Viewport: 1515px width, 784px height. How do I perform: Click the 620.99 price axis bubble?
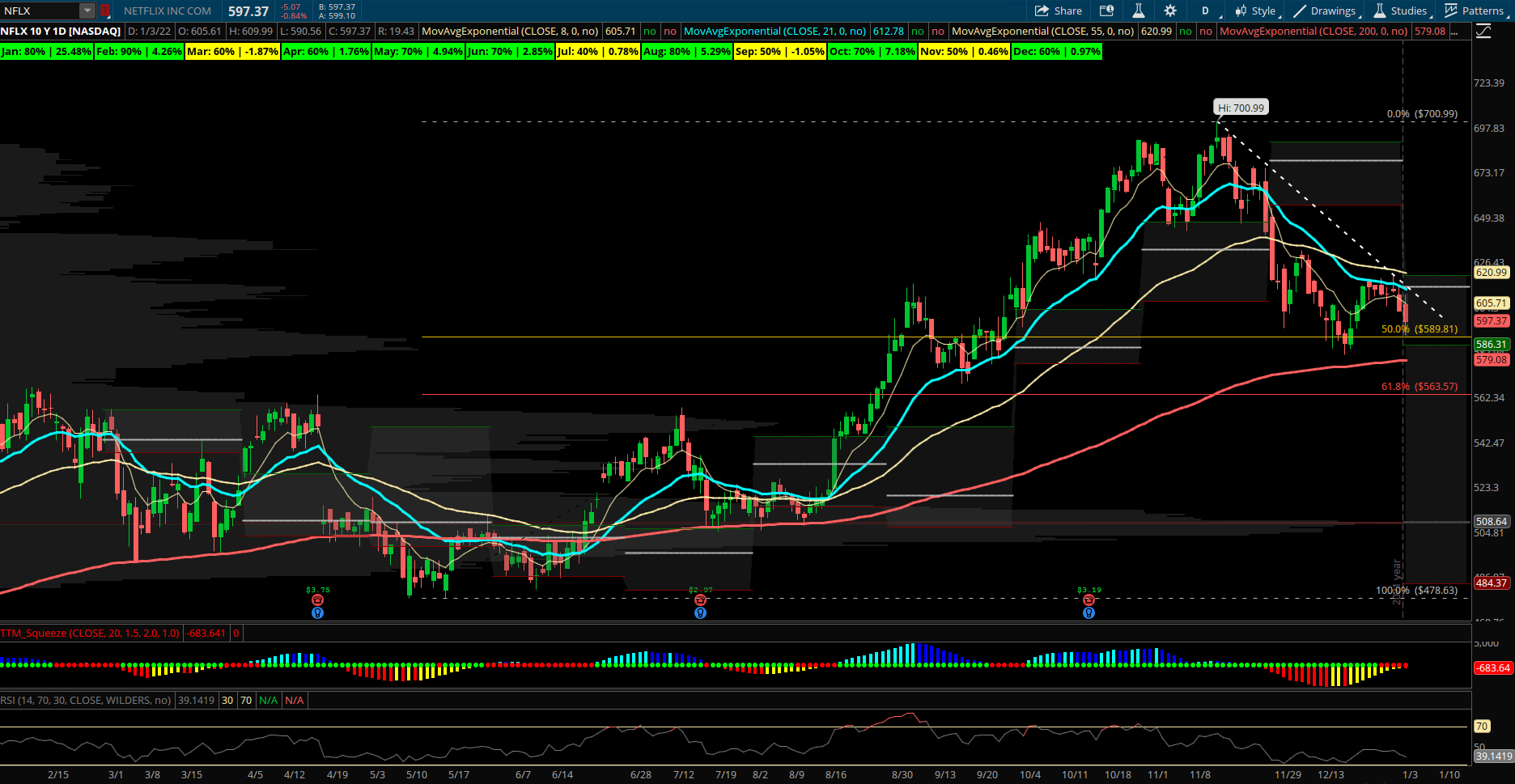1492,273
